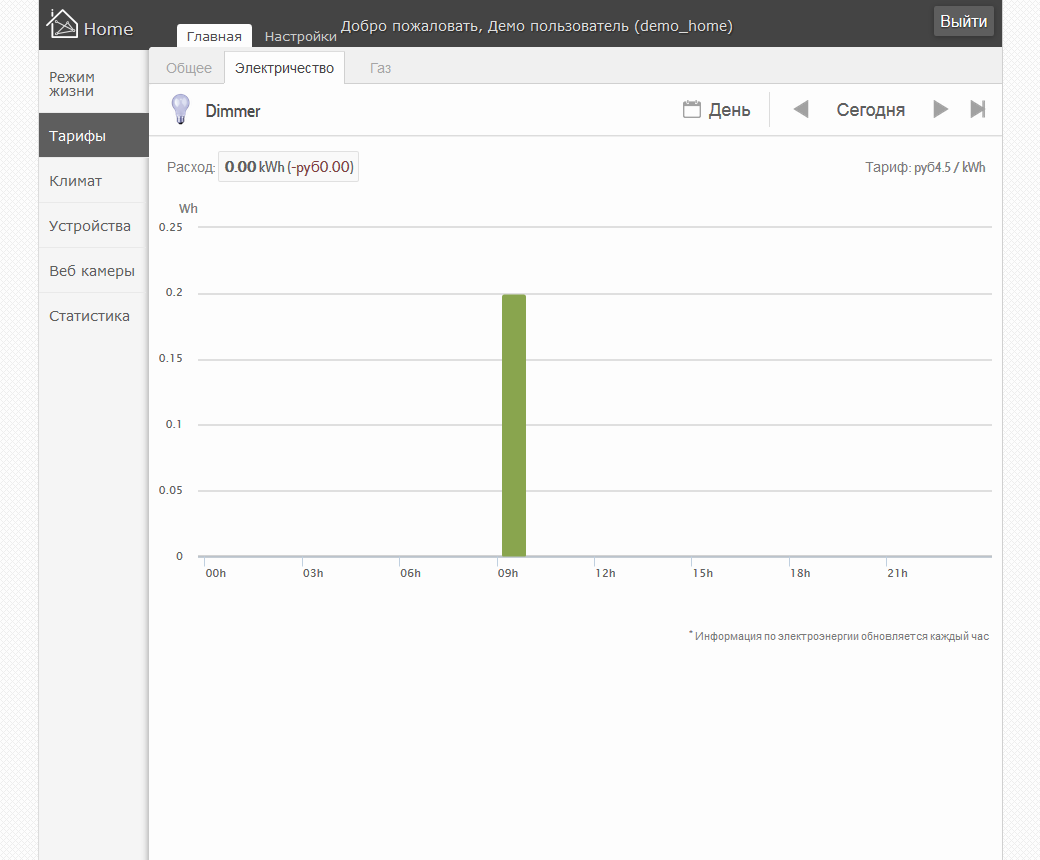Click the welcome text Добро пожаловать
1040x860 pixels.
tap(537, 26)
